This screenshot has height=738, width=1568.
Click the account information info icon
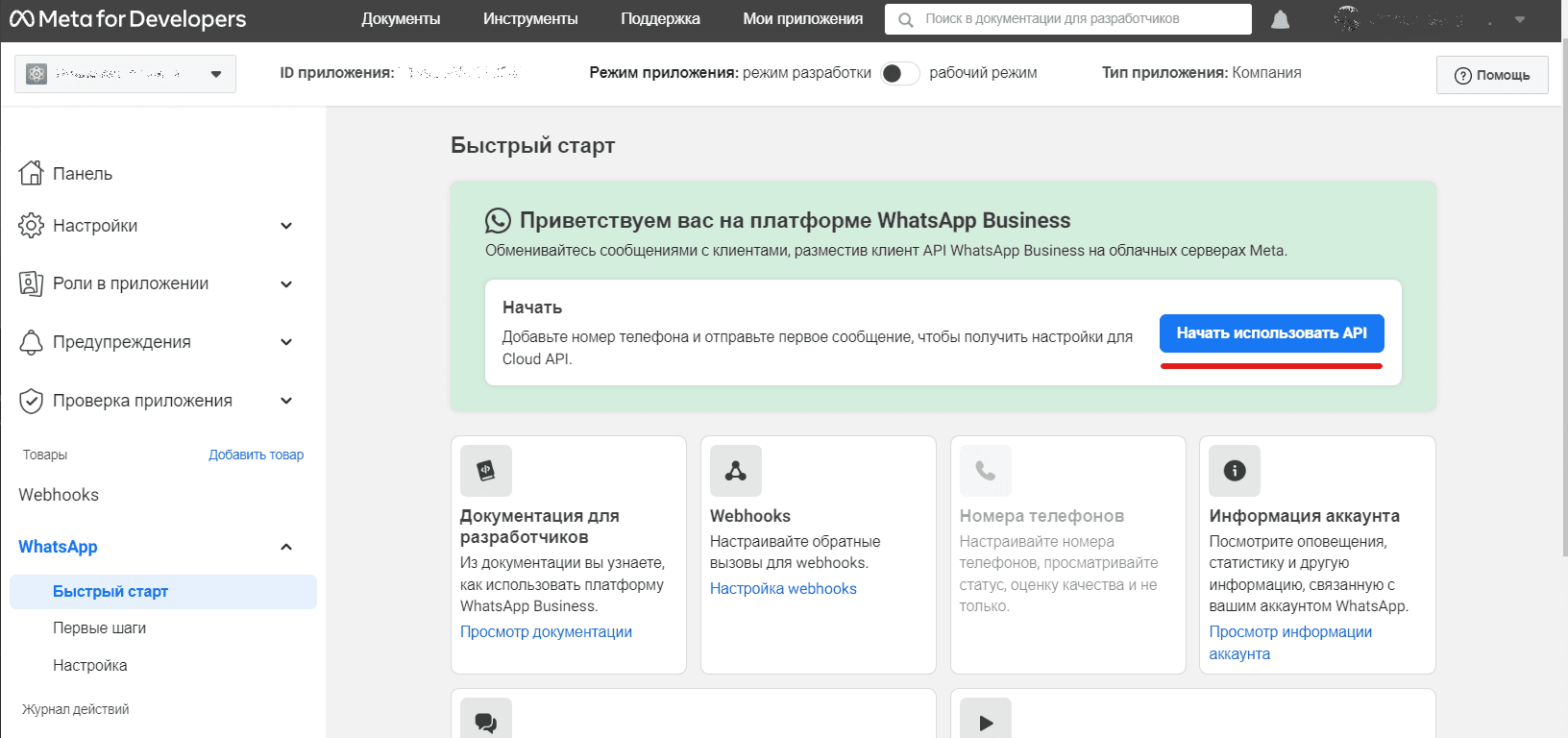(1235, 471)
